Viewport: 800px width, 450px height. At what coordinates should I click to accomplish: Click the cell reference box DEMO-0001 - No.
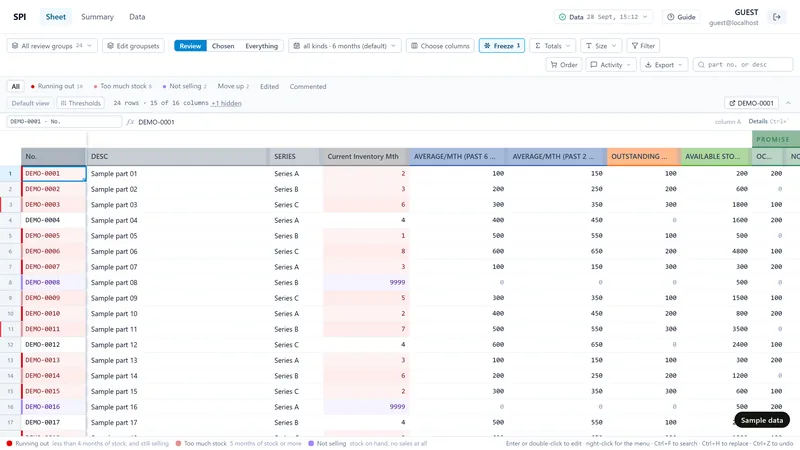[x=64, y=121]
